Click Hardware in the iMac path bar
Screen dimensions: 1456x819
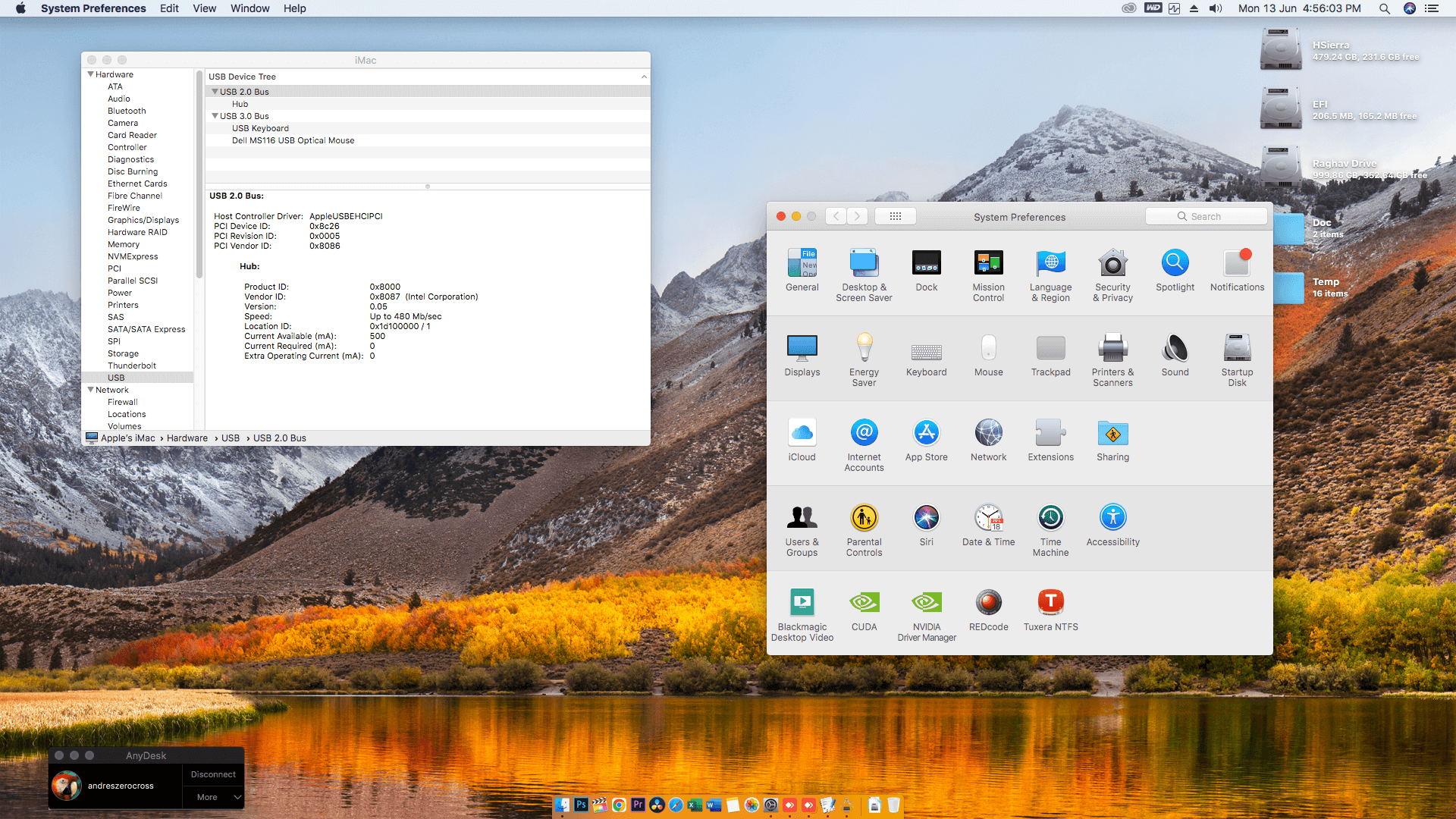(x=187, y=438)
